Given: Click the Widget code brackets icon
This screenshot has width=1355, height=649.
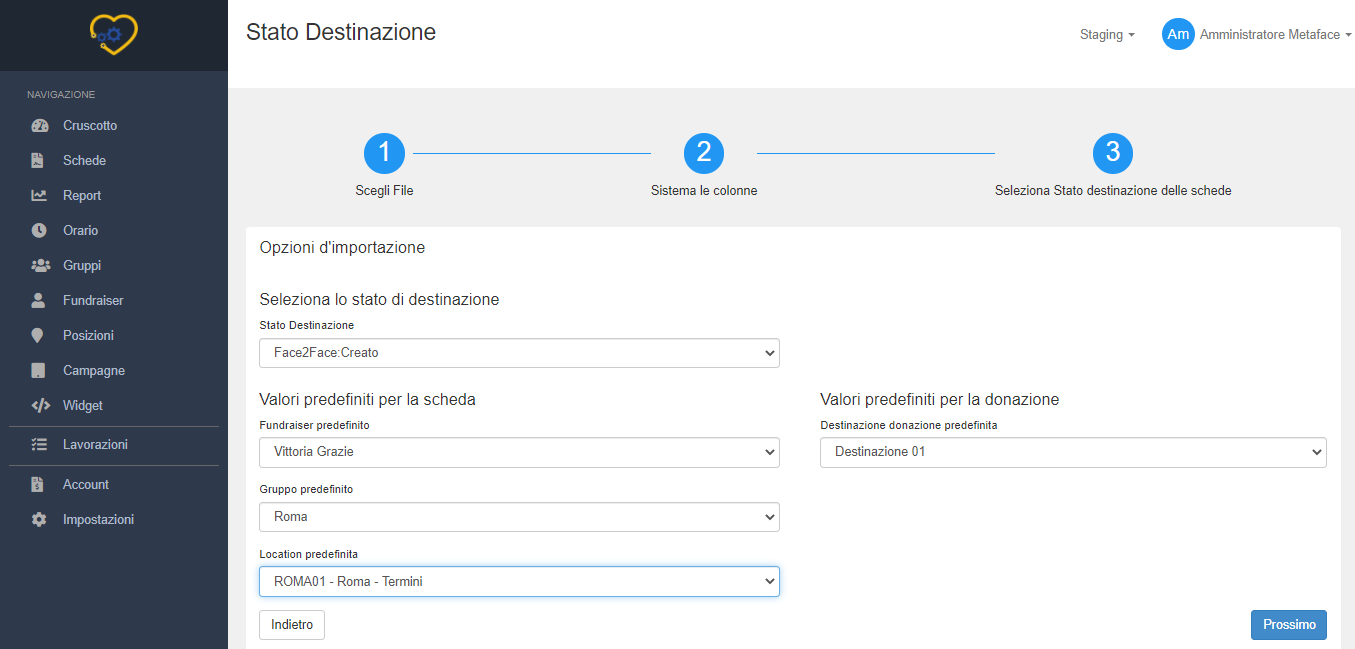Looking at the screenshot, I should click(x=40, y=406).
